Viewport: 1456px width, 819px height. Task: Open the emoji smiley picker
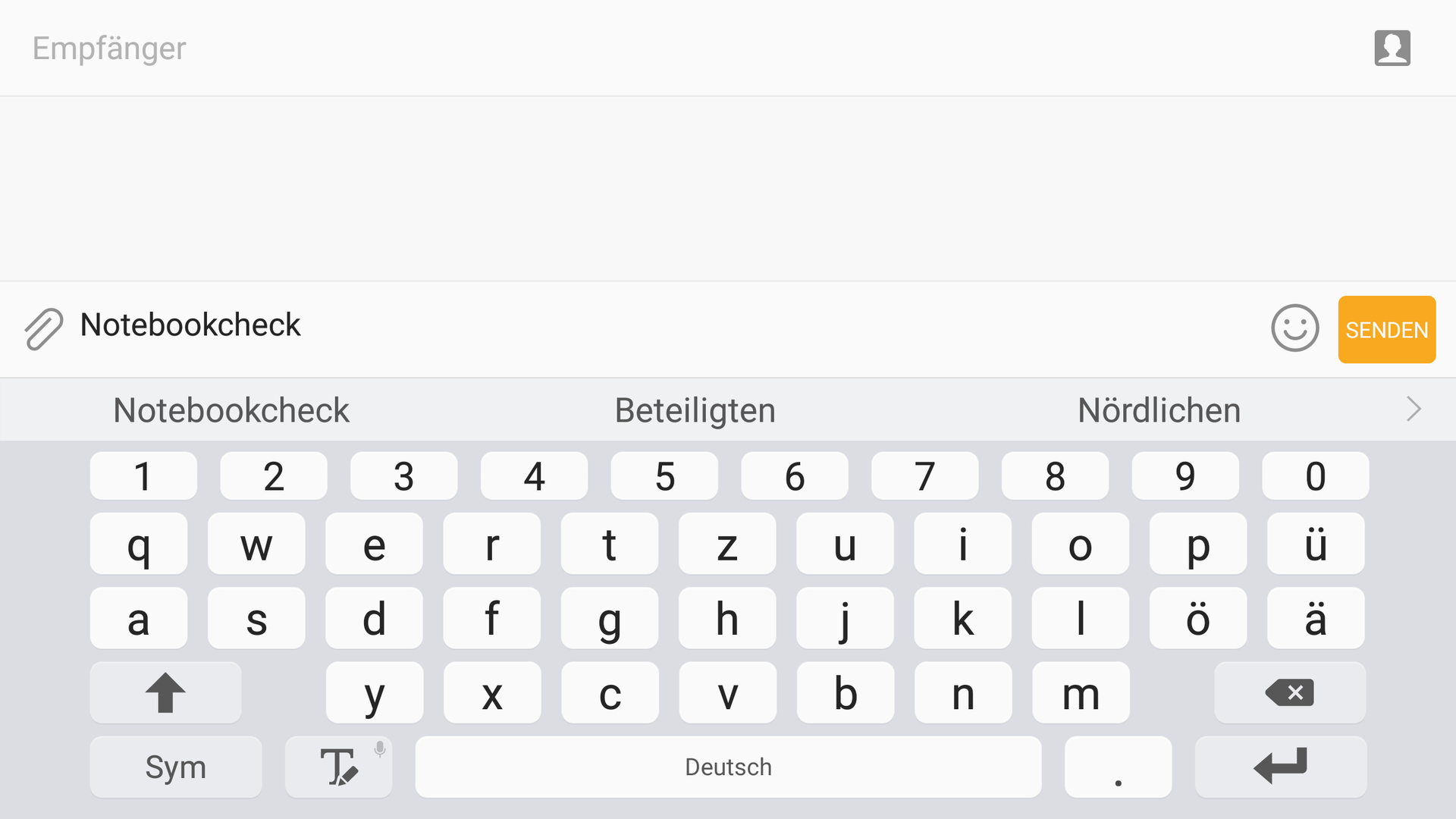click(1294, 328)
